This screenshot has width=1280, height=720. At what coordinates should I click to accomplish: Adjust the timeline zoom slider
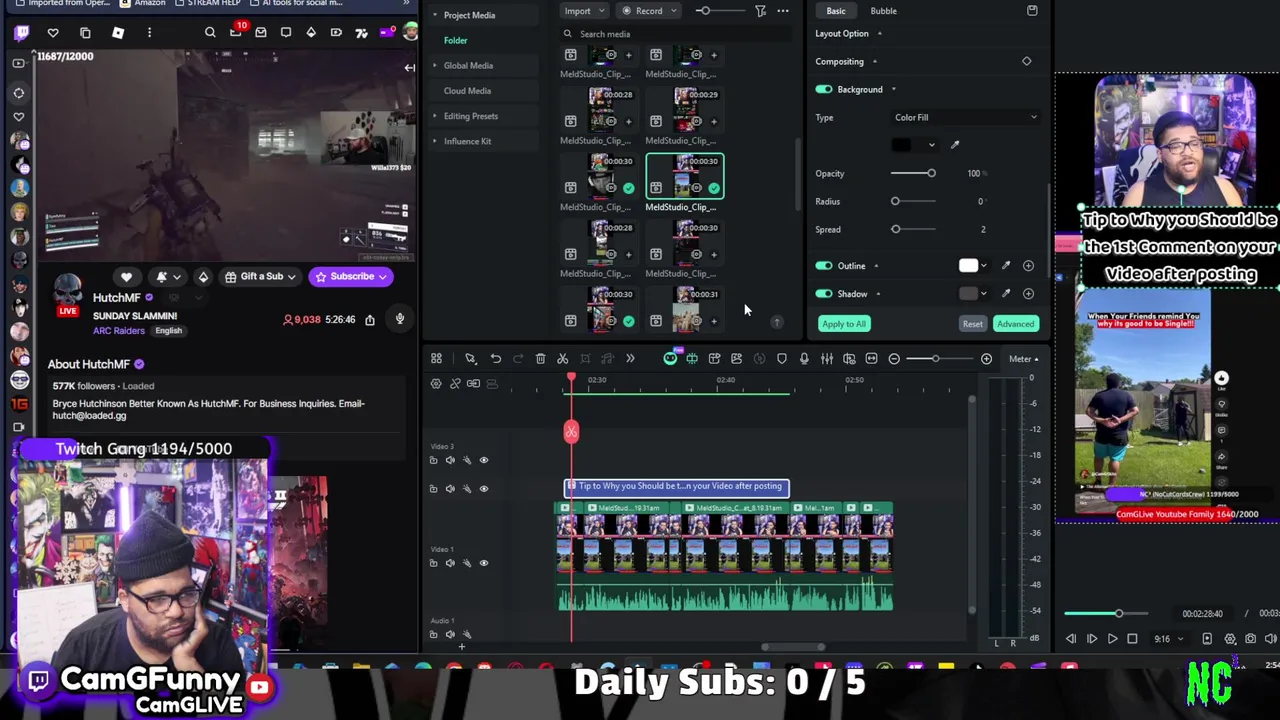click(x=935, y=359)
